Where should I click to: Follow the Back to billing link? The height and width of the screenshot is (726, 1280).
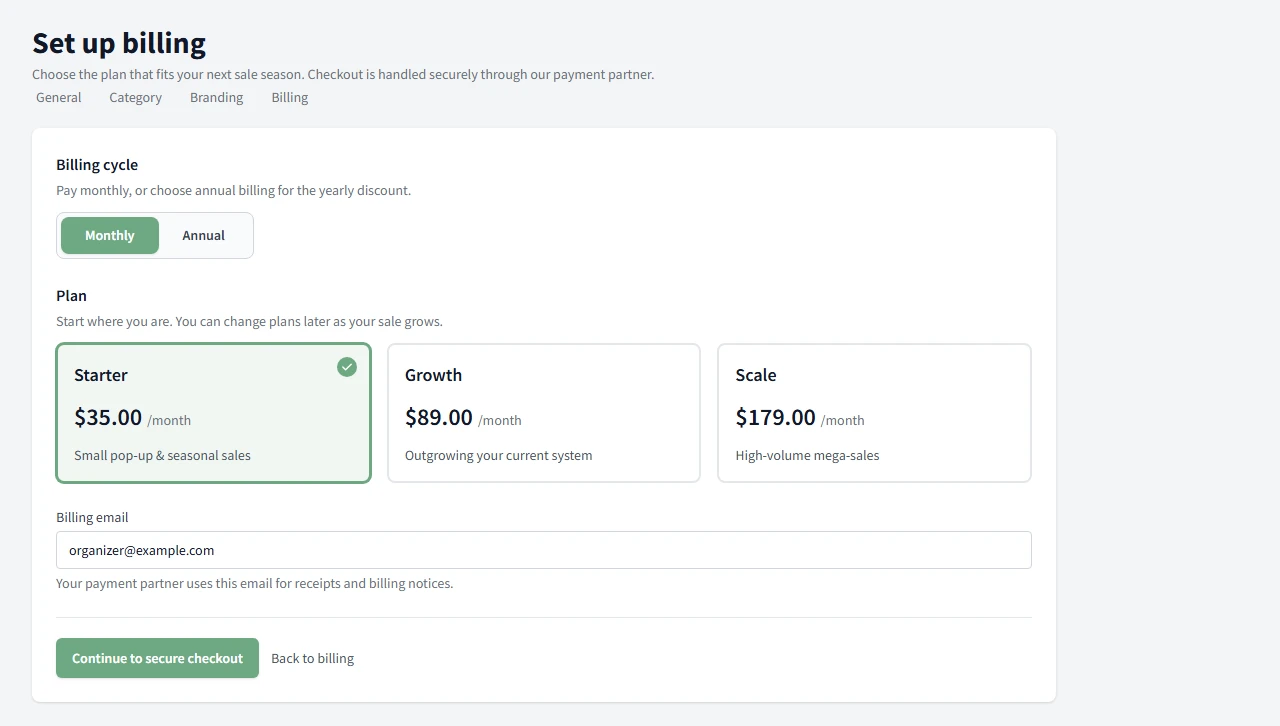click(313, 658)
